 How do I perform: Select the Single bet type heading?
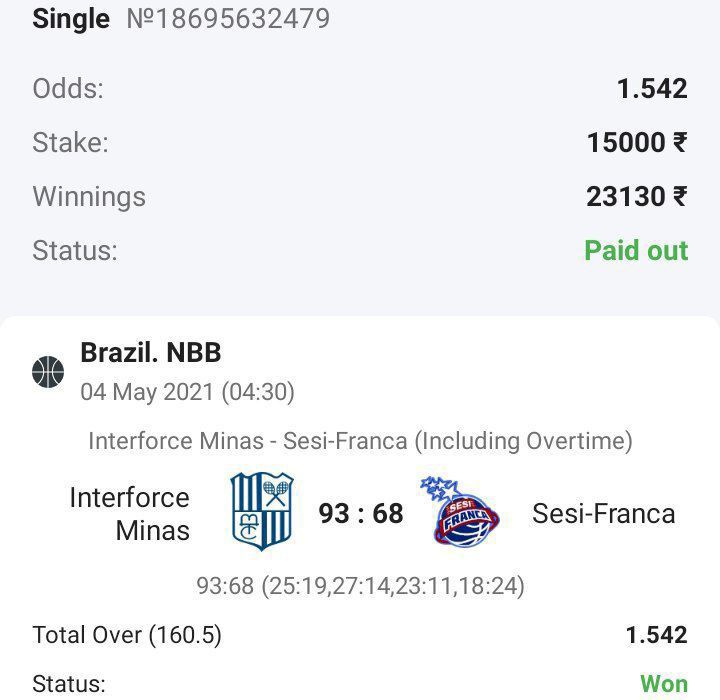click(x=71, y=18)
